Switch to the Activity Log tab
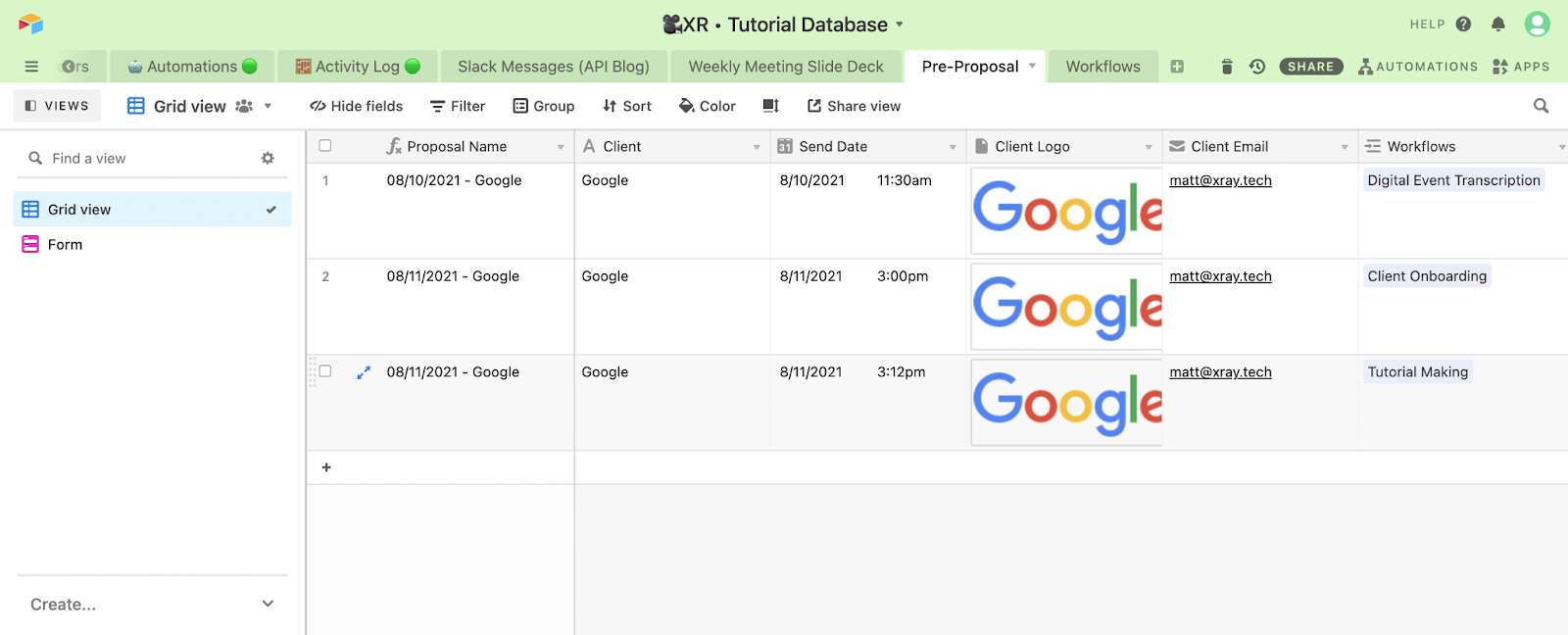 pyautogui.click(x=358, y=67)
